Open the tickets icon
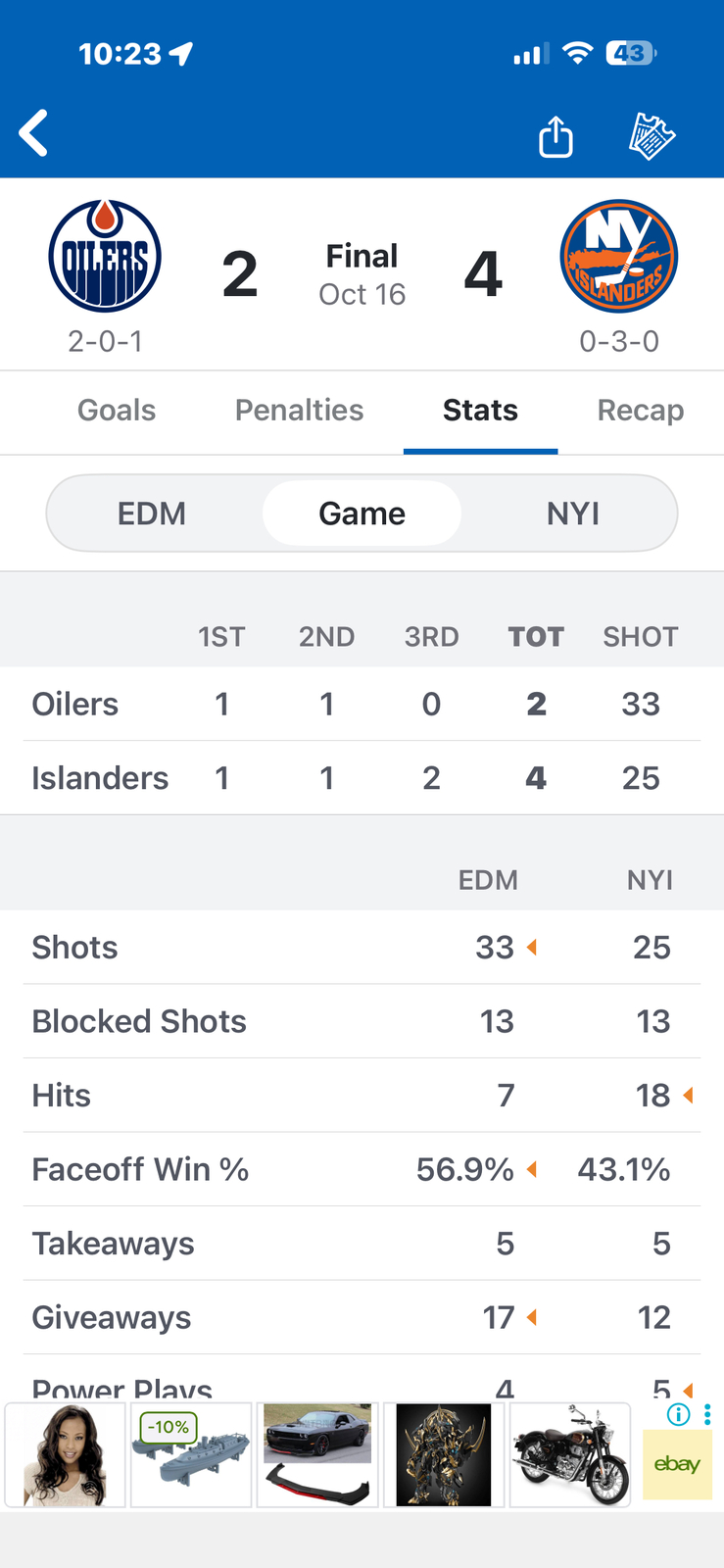Image resolution: width=724 pixels, height=1568 pixels. (x=652, y=136)
